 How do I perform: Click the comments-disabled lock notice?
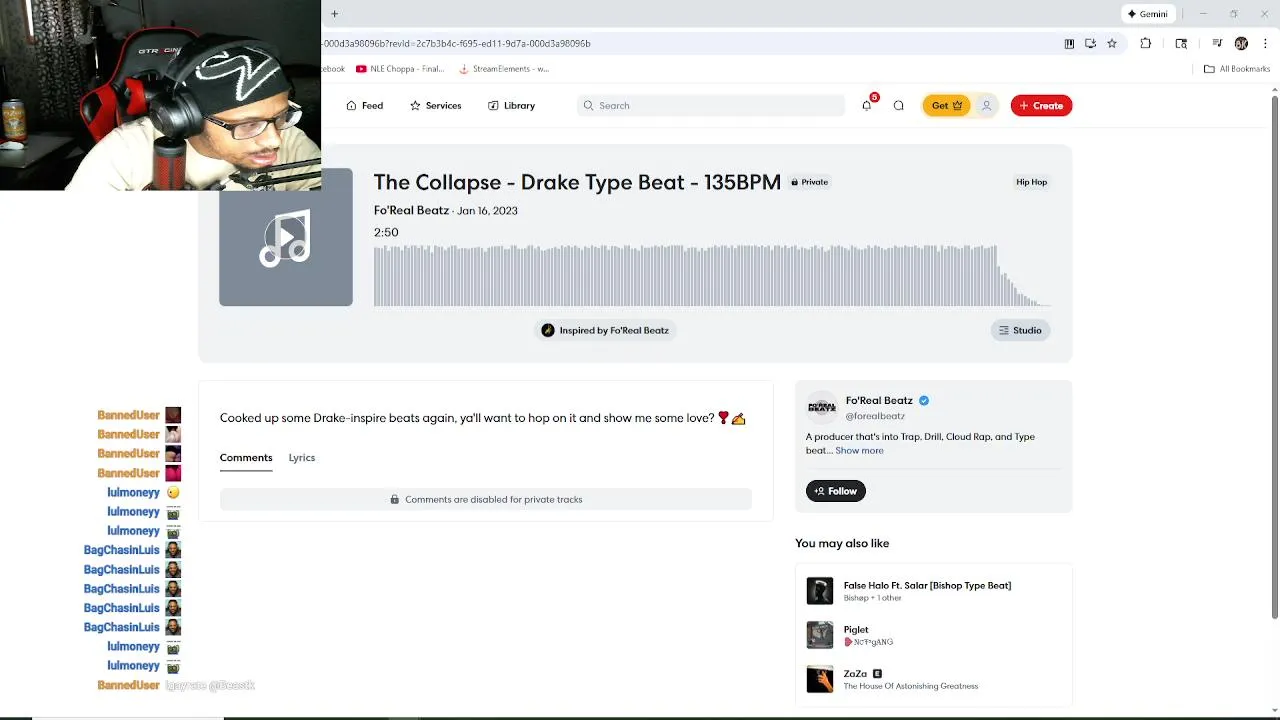pyautogui.click(x=486, y=499)
